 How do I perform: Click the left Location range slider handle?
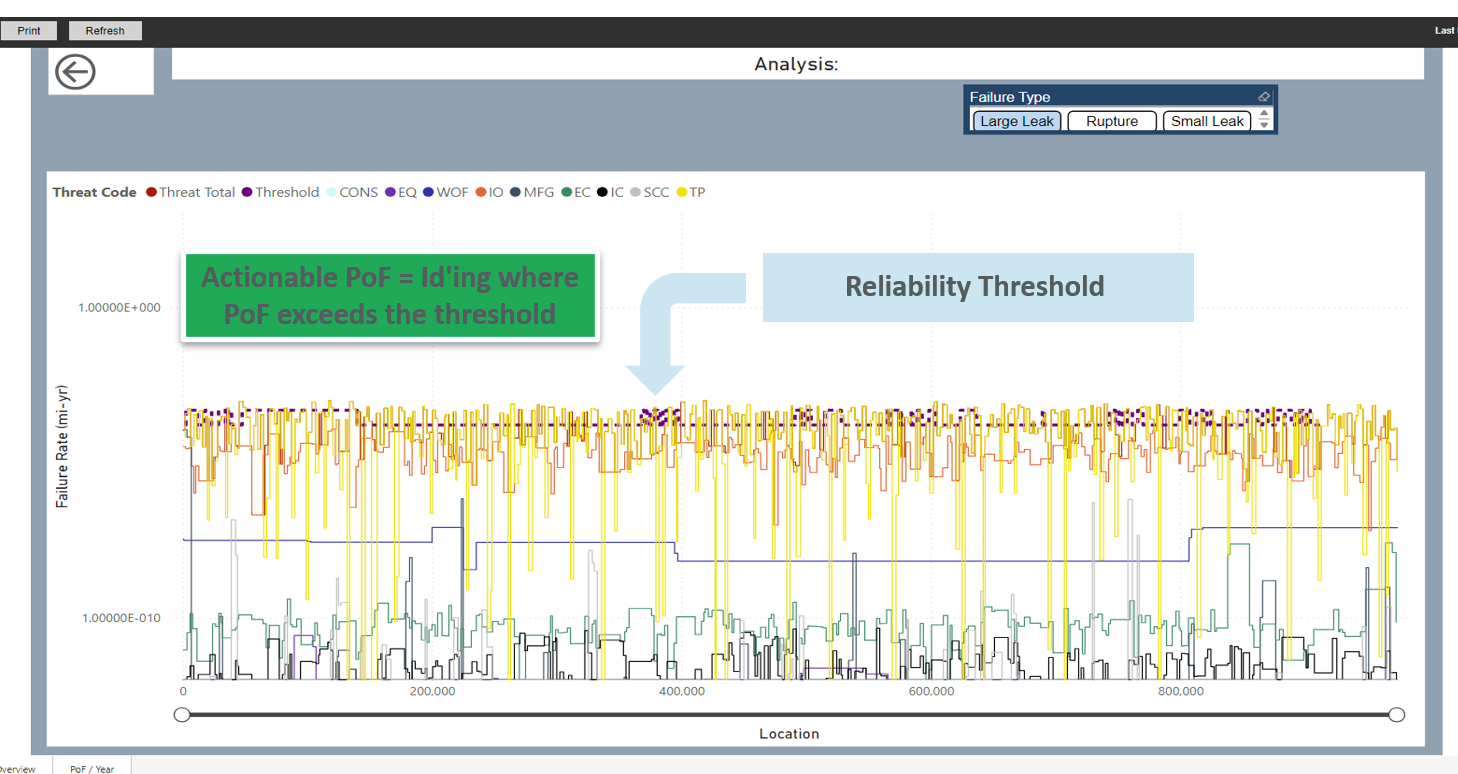(182, 714)
